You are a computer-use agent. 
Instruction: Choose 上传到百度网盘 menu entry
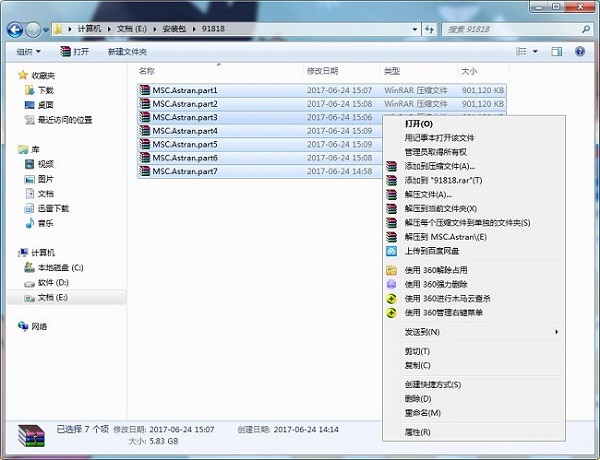point(474,251)
